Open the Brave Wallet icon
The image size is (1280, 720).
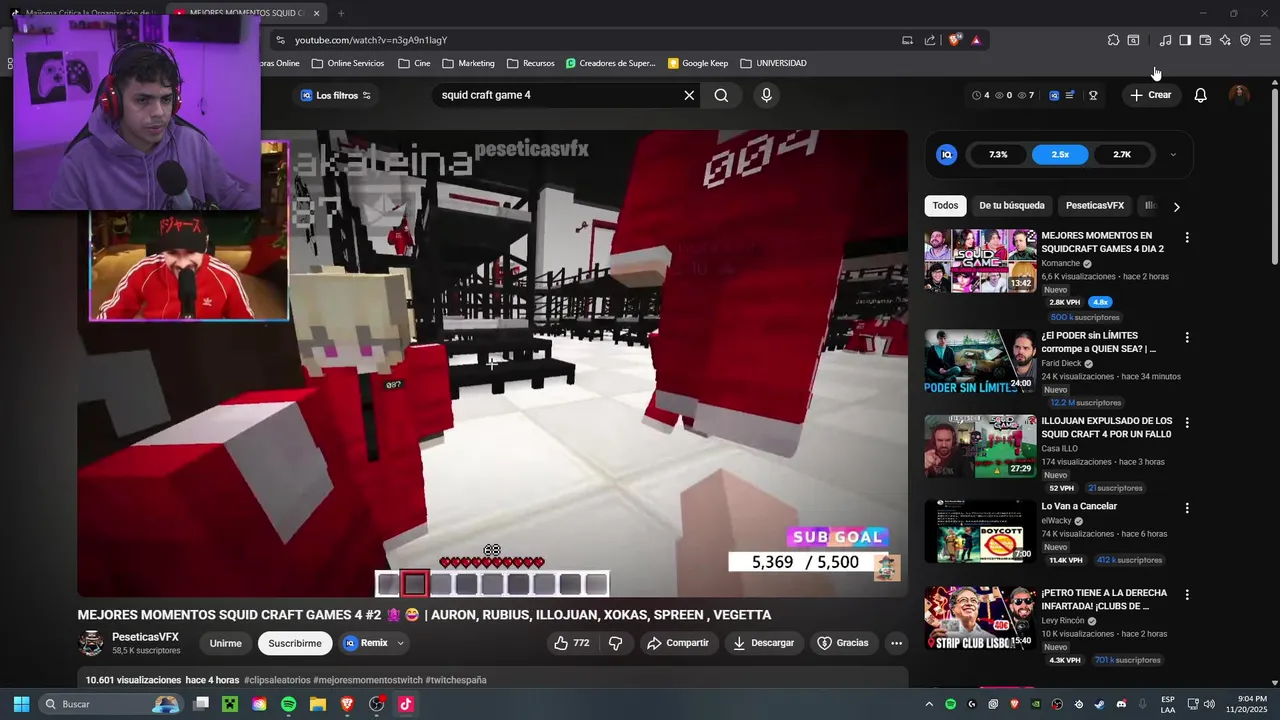tap(1205, 40)
